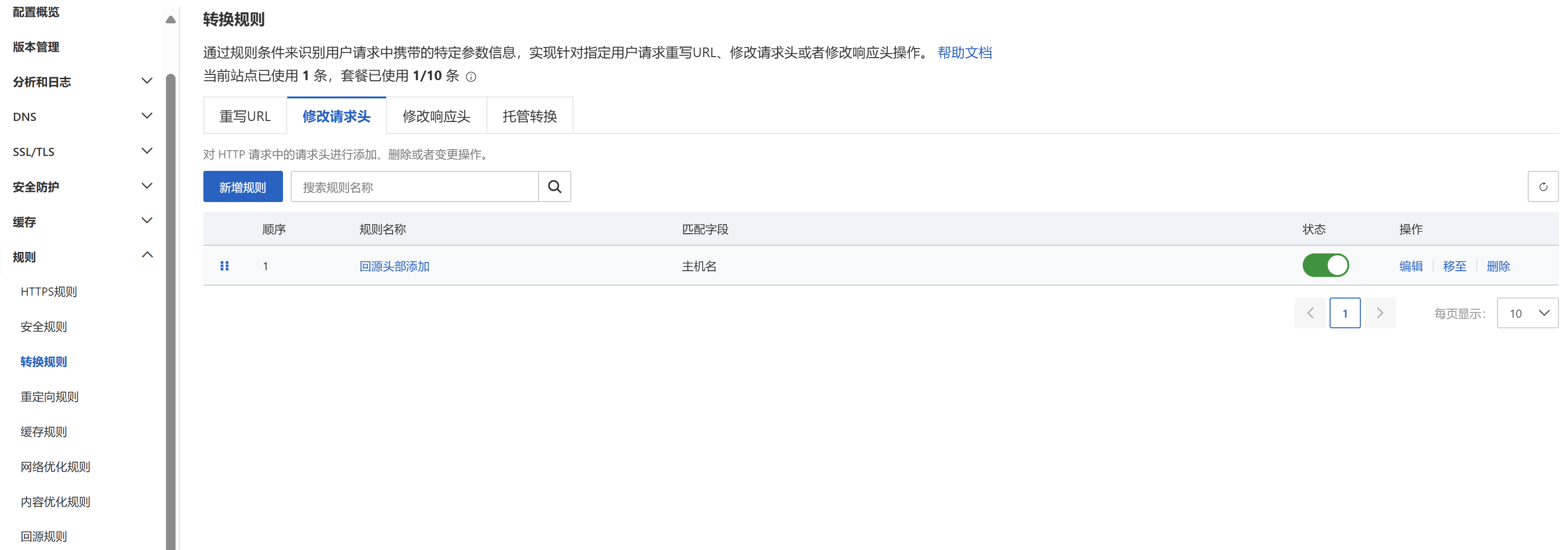The image size is (1568, 550).
Task: Click the 新增规则 button
Action: [x=242, y=187]
